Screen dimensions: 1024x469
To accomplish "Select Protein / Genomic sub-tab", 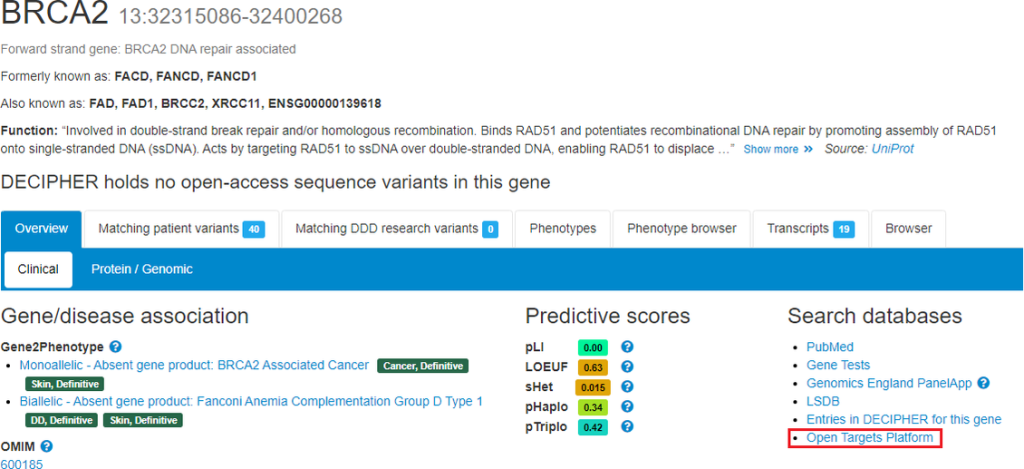I will [x=142, y=269].
